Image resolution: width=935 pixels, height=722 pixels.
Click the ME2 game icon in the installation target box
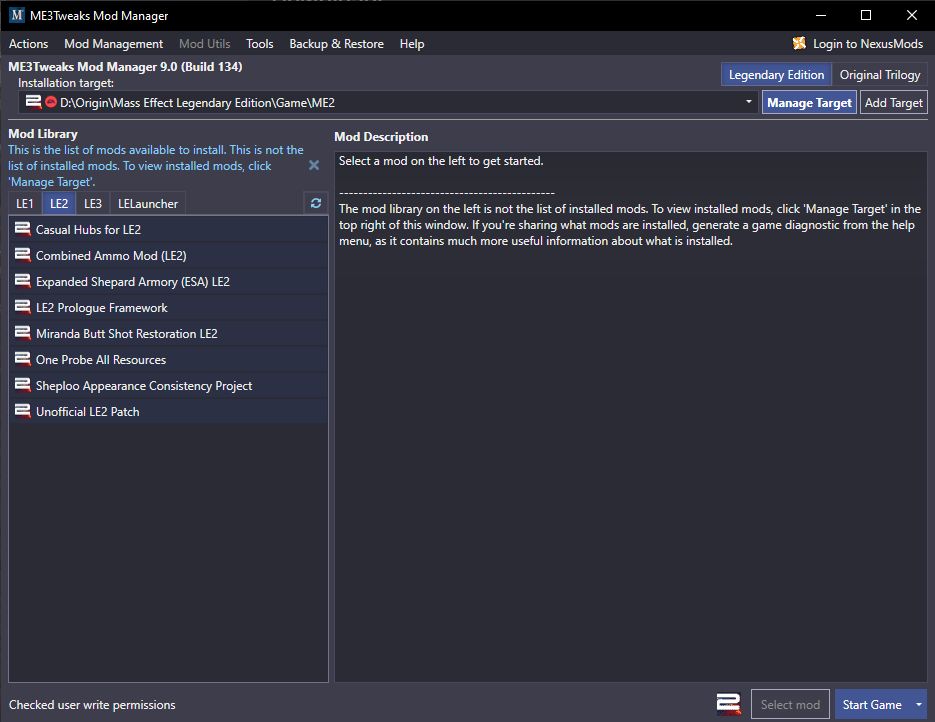33,102
